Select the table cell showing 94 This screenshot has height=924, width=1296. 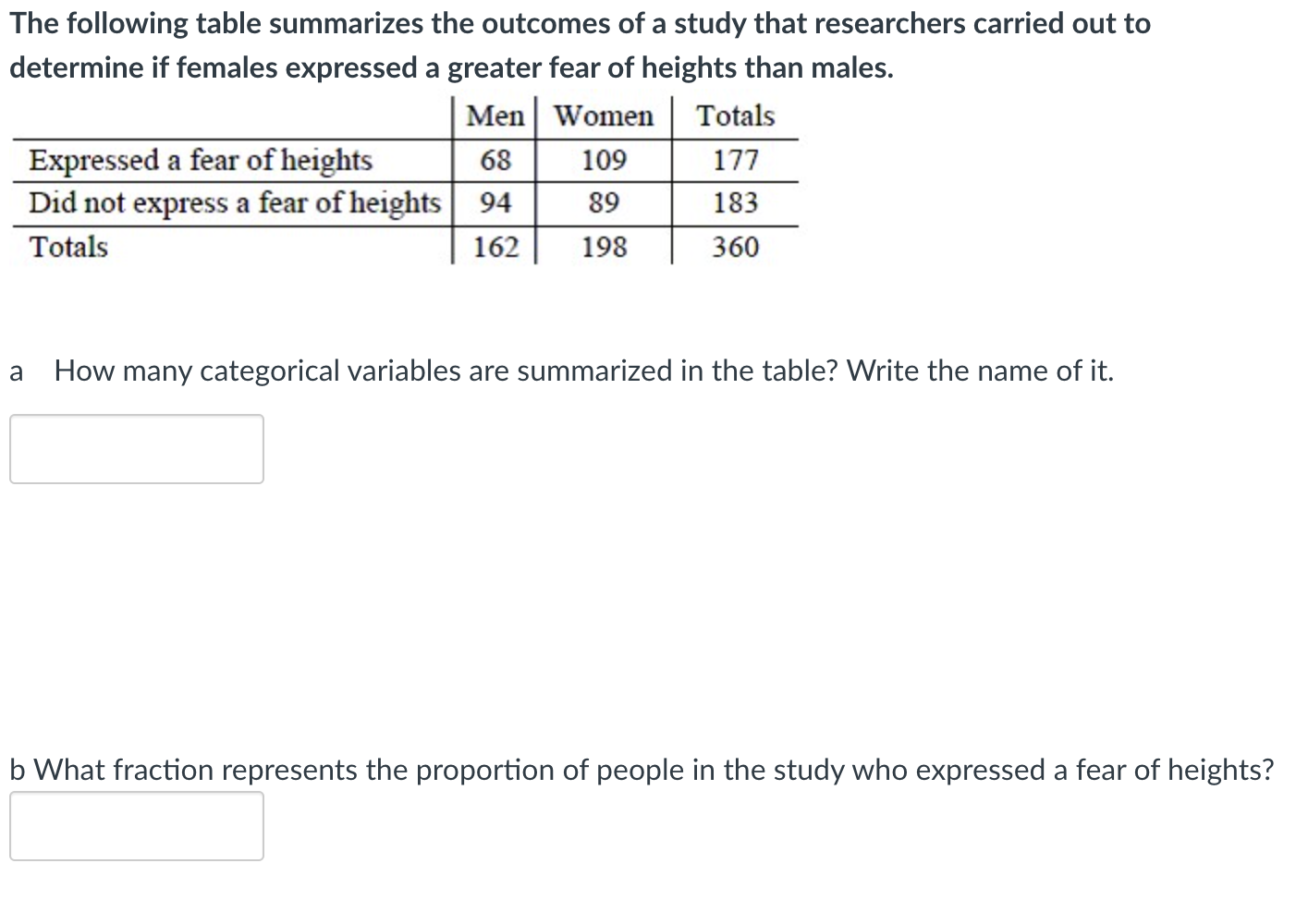point(495,202)
